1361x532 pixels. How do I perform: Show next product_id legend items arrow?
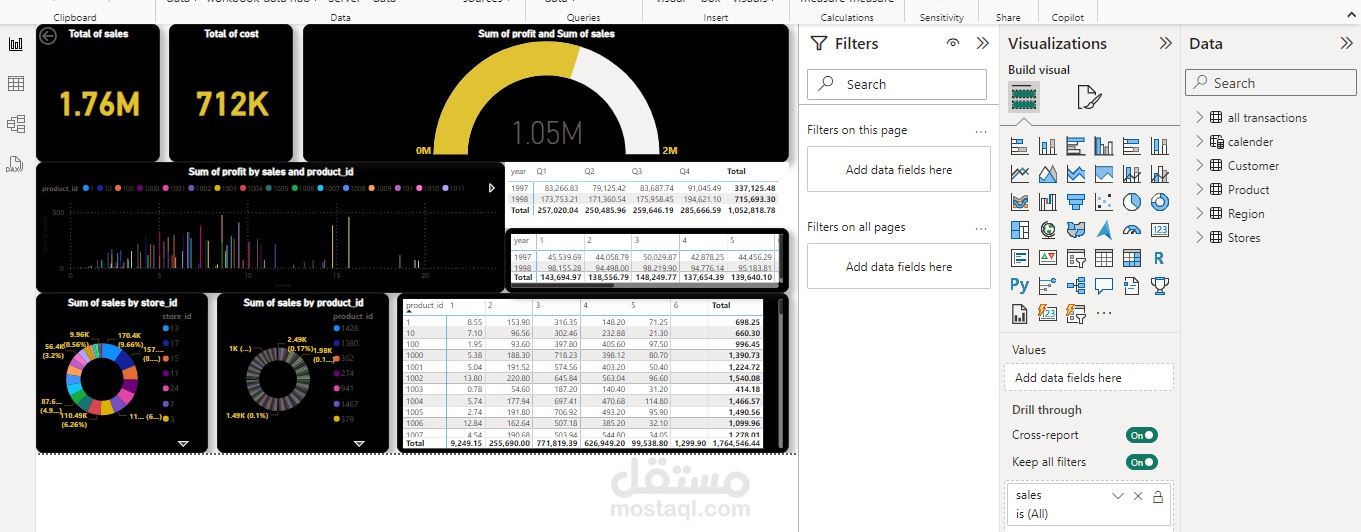click(491, 188)
